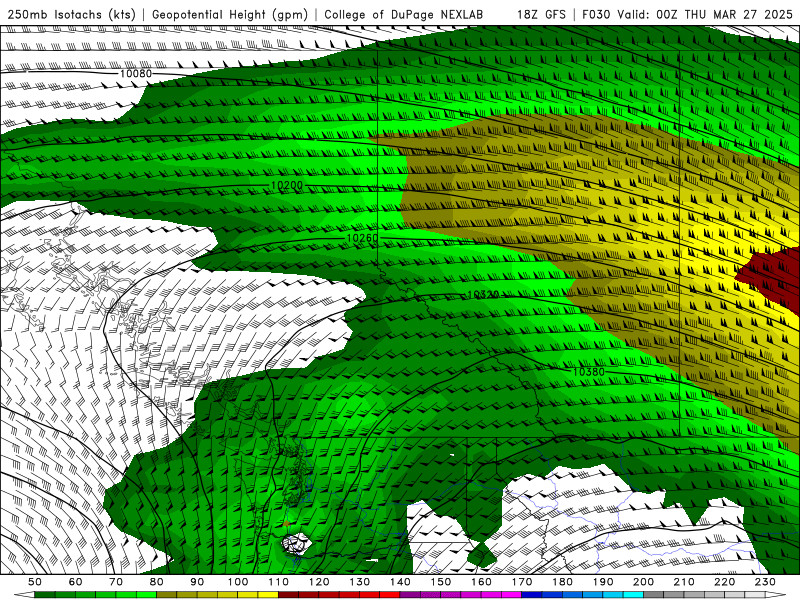Click the 140 value on the color scale
800x600 pixels.
pos(400,582)
